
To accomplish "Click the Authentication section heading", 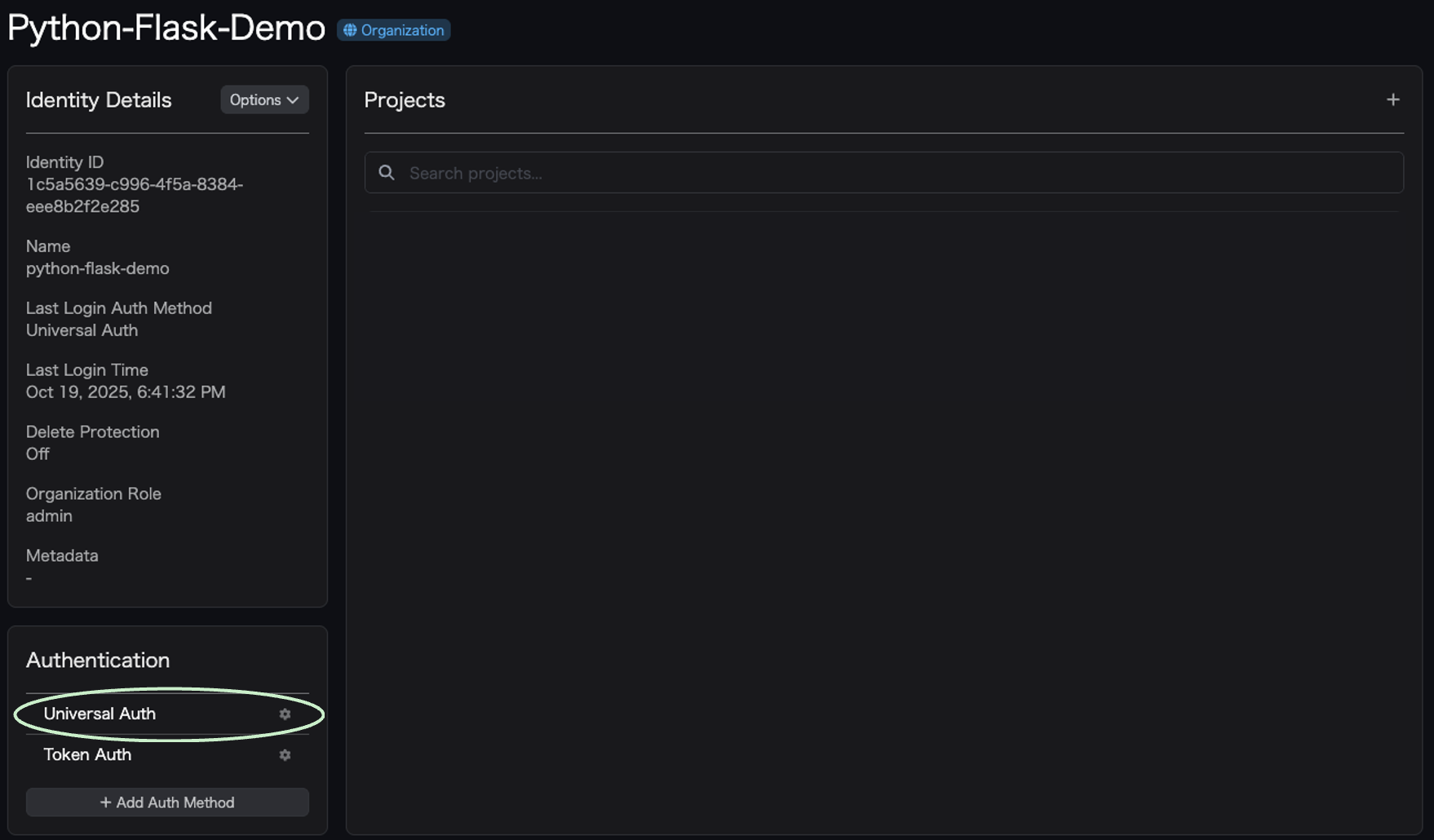I will pyautogui.click(x=98, y=660).
